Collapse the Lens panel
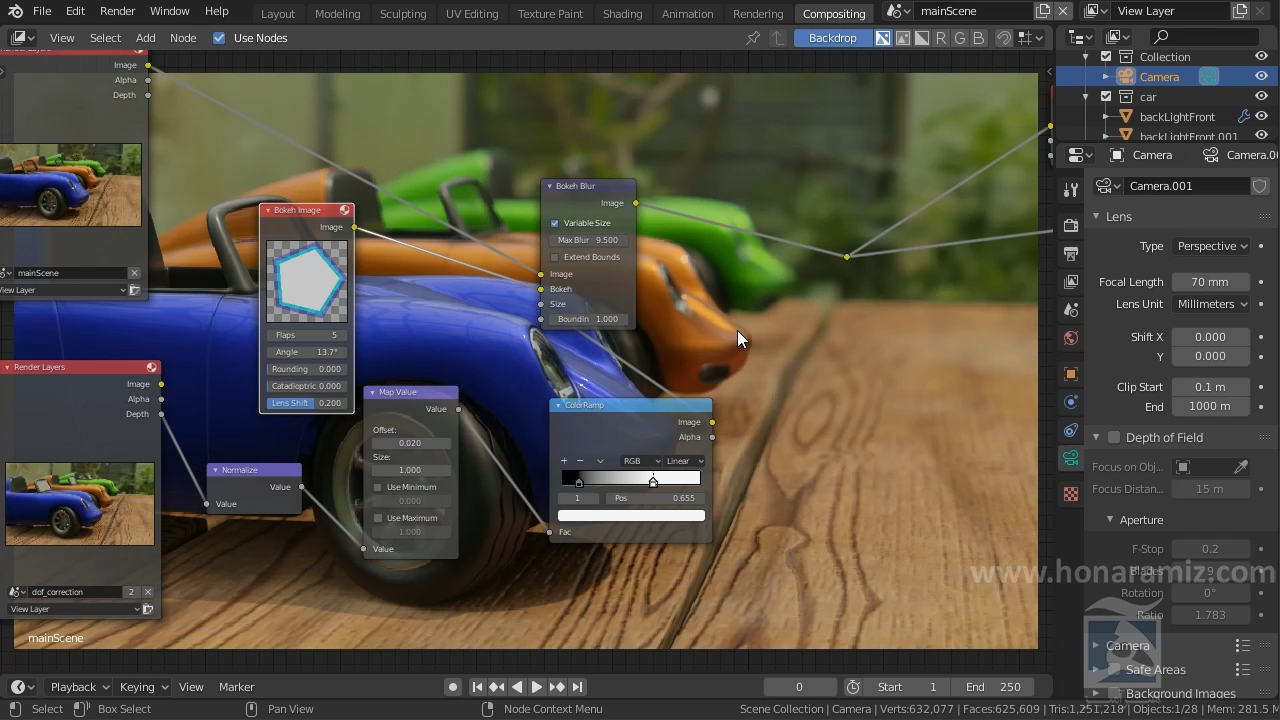Viewport: 1280px width, 720px height. pyautogui.click(x=1097, y=216)
